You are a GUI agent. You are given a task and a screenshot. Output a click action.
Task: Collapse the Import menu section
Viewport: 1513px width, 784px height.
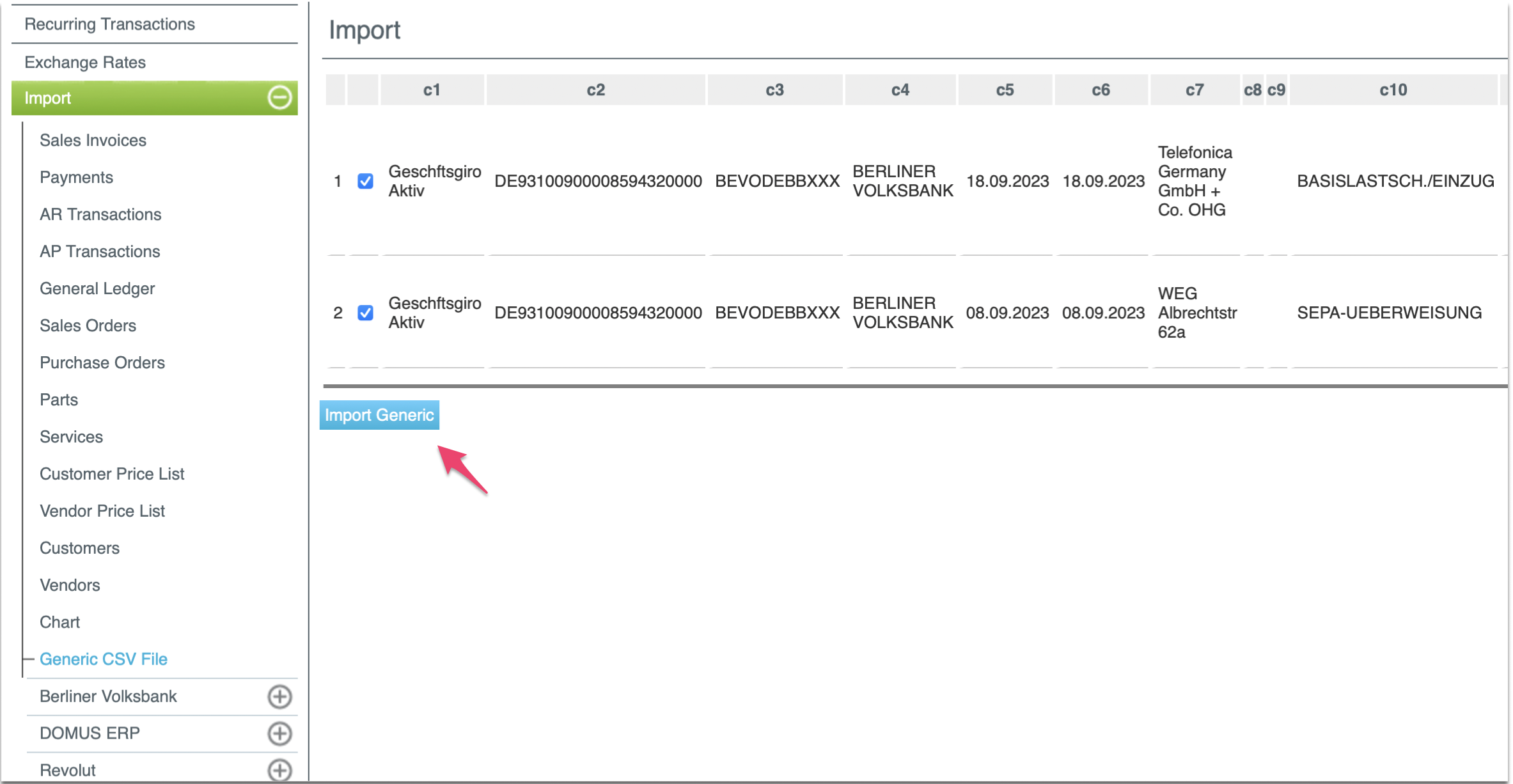pyautogui.click(x=279, y=98)
